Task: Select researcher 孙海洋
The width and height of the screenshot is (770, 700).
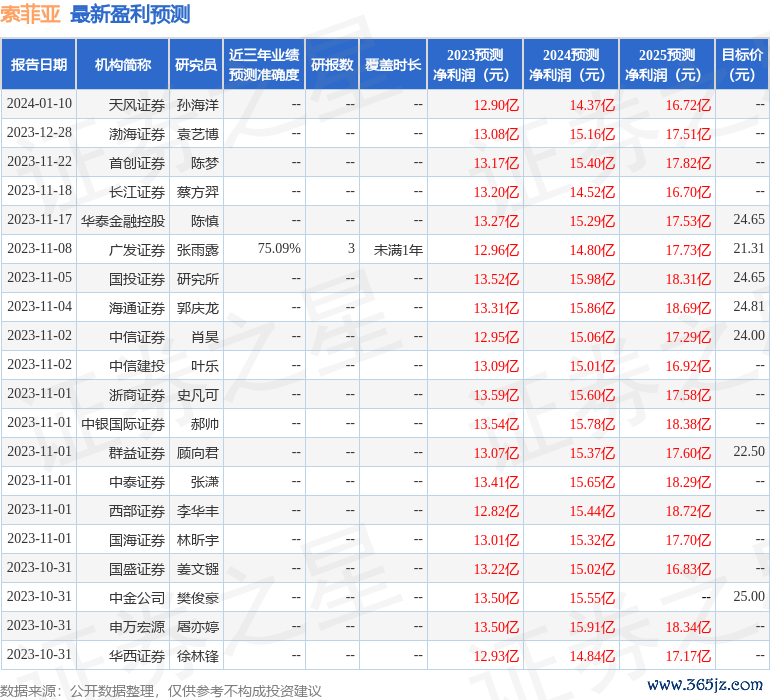Action: (197, 105)
